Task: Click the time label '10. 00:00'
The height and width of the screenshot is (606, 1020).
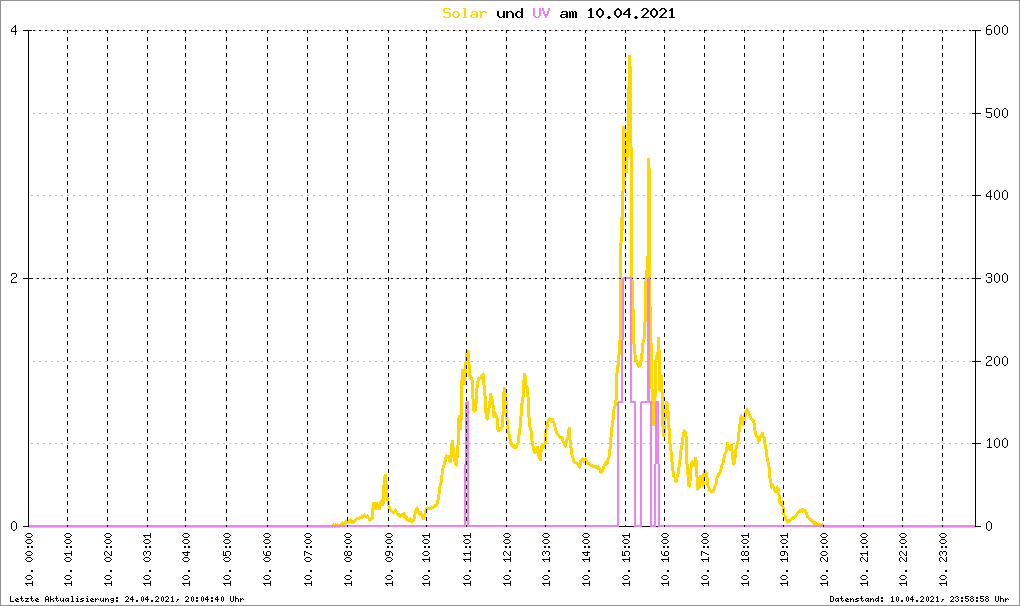Action: (x=29, y=560)
